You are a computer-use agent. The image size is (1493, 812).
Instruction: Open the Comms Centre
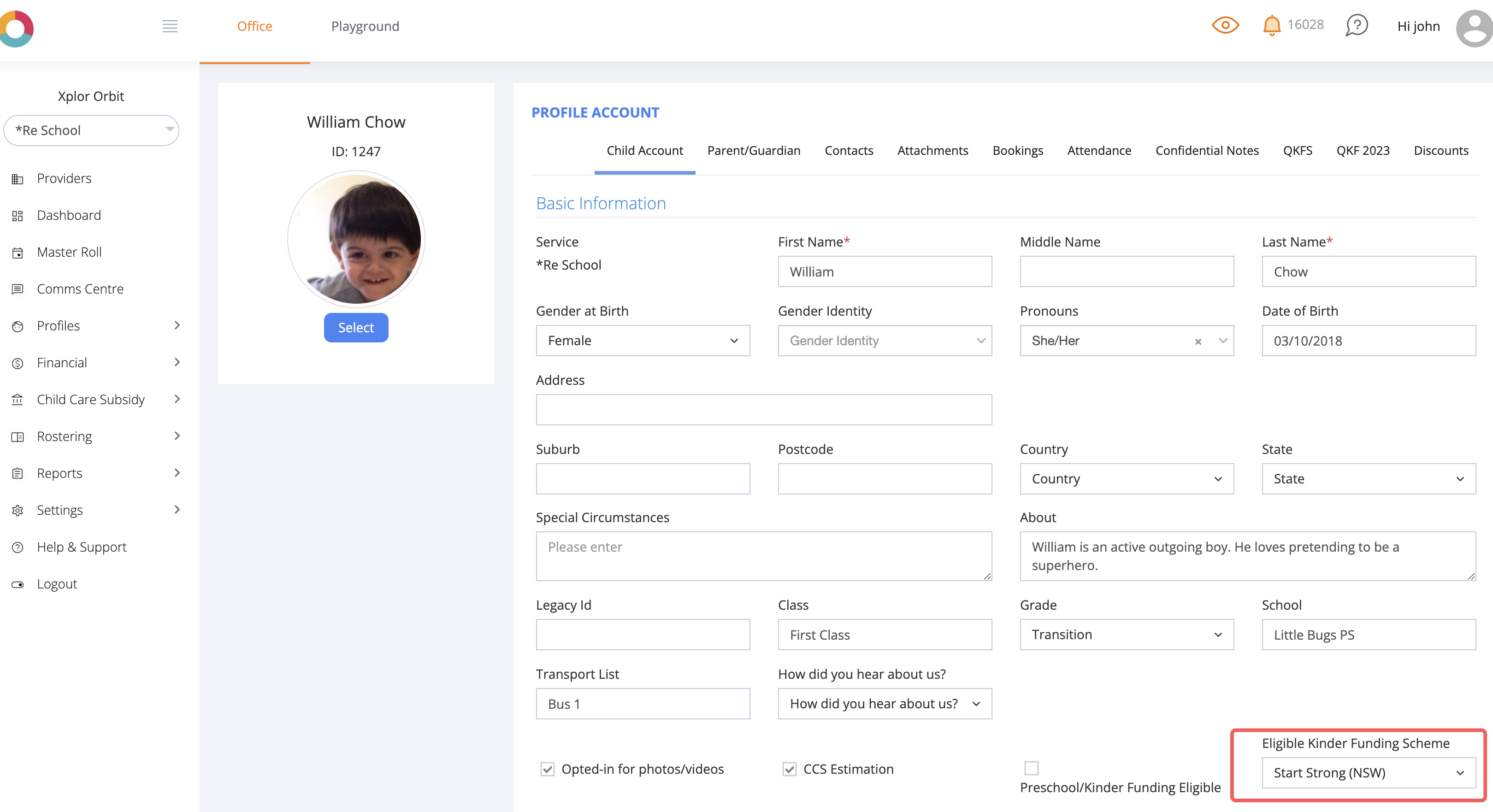coord(80,288)
